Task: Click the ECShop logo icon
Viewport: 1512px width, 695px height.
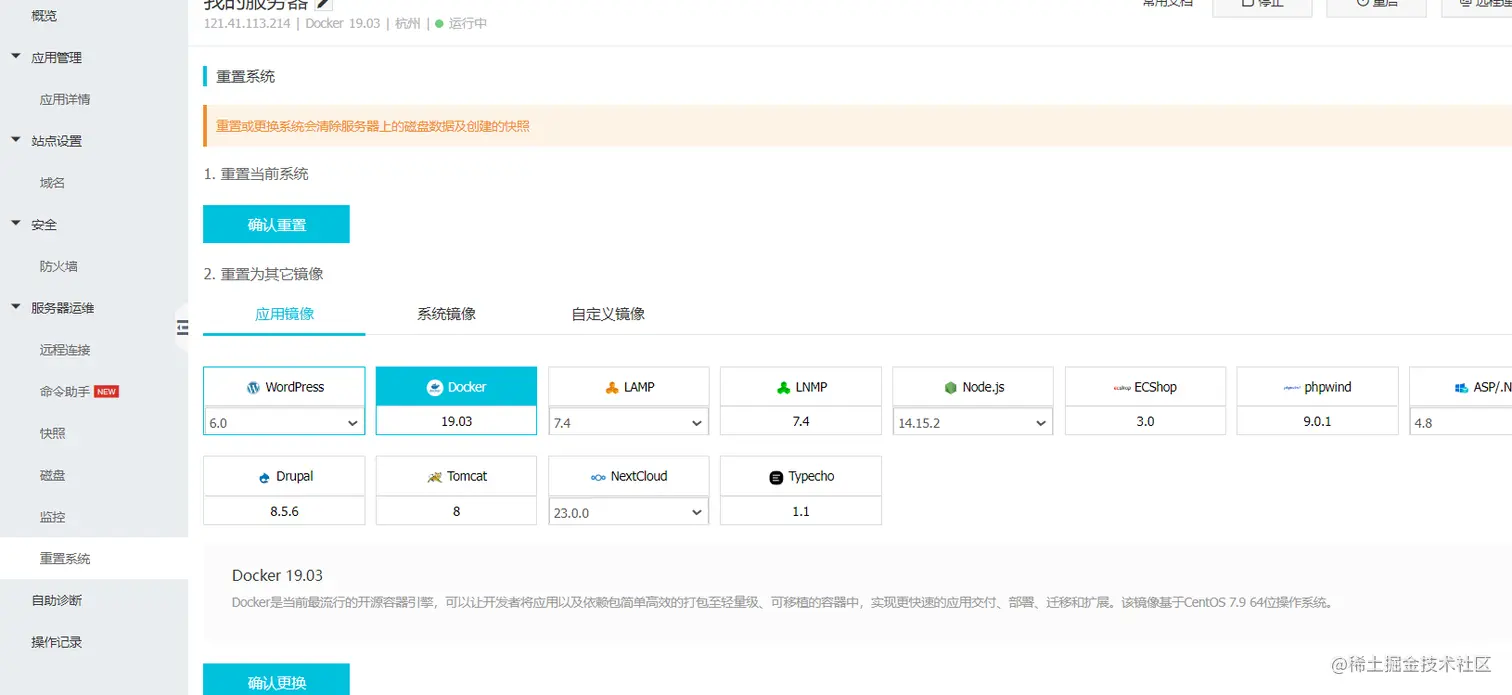Action: click(1121, 387)
